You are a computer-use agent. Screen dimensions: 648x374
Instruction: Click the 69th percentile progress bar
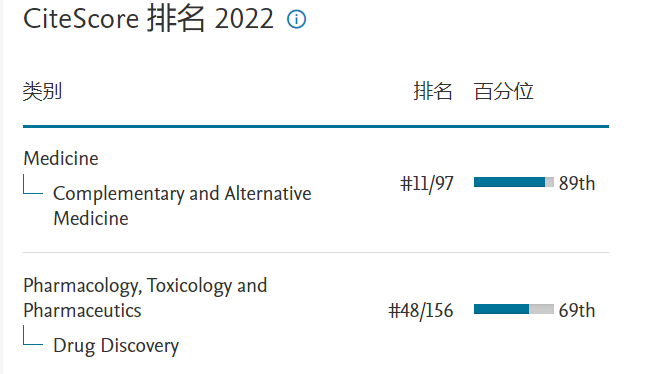(514, 309)
